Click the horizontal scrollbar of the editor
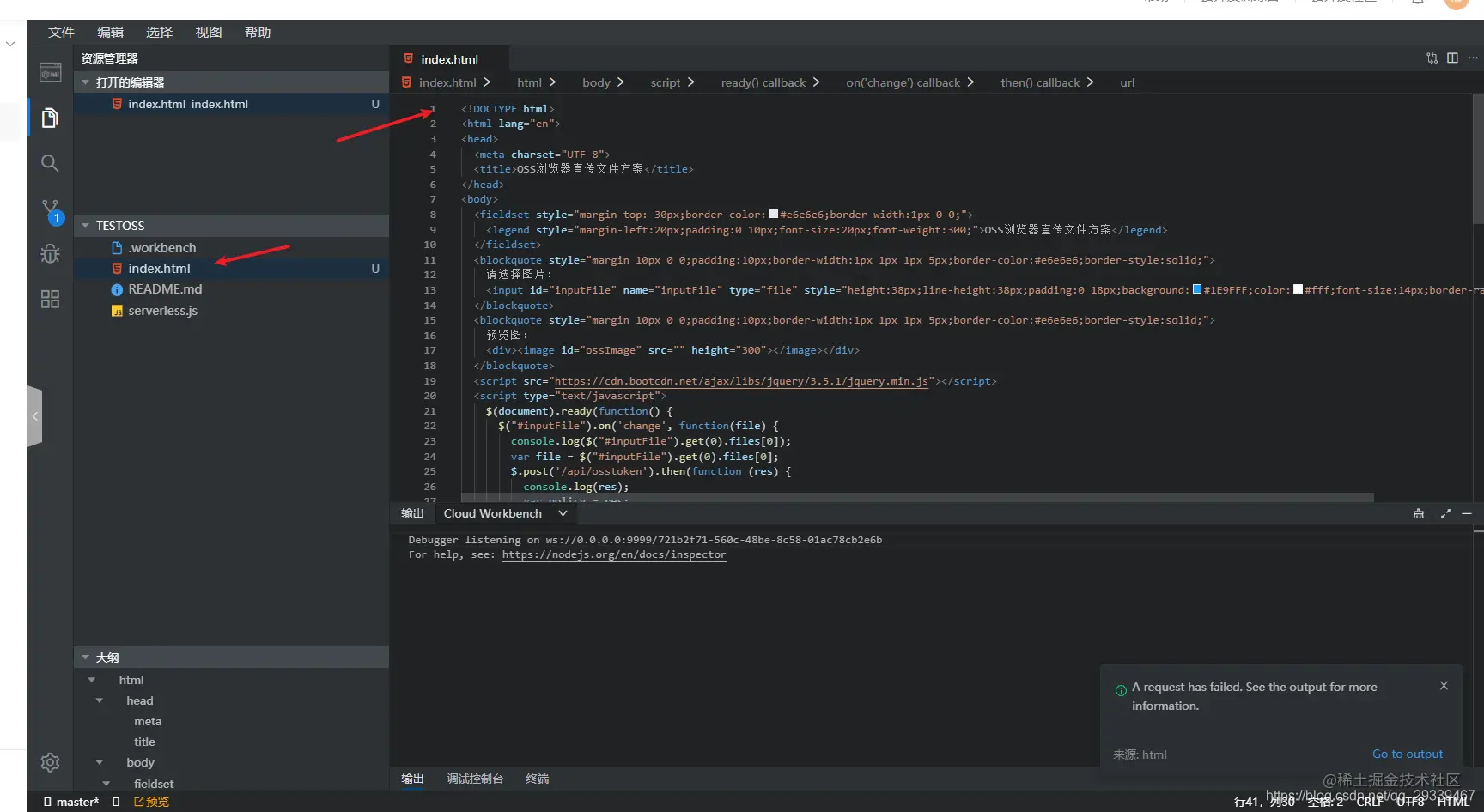The height and width of the screenshot is (812, 1484). [x=917, y=497]
